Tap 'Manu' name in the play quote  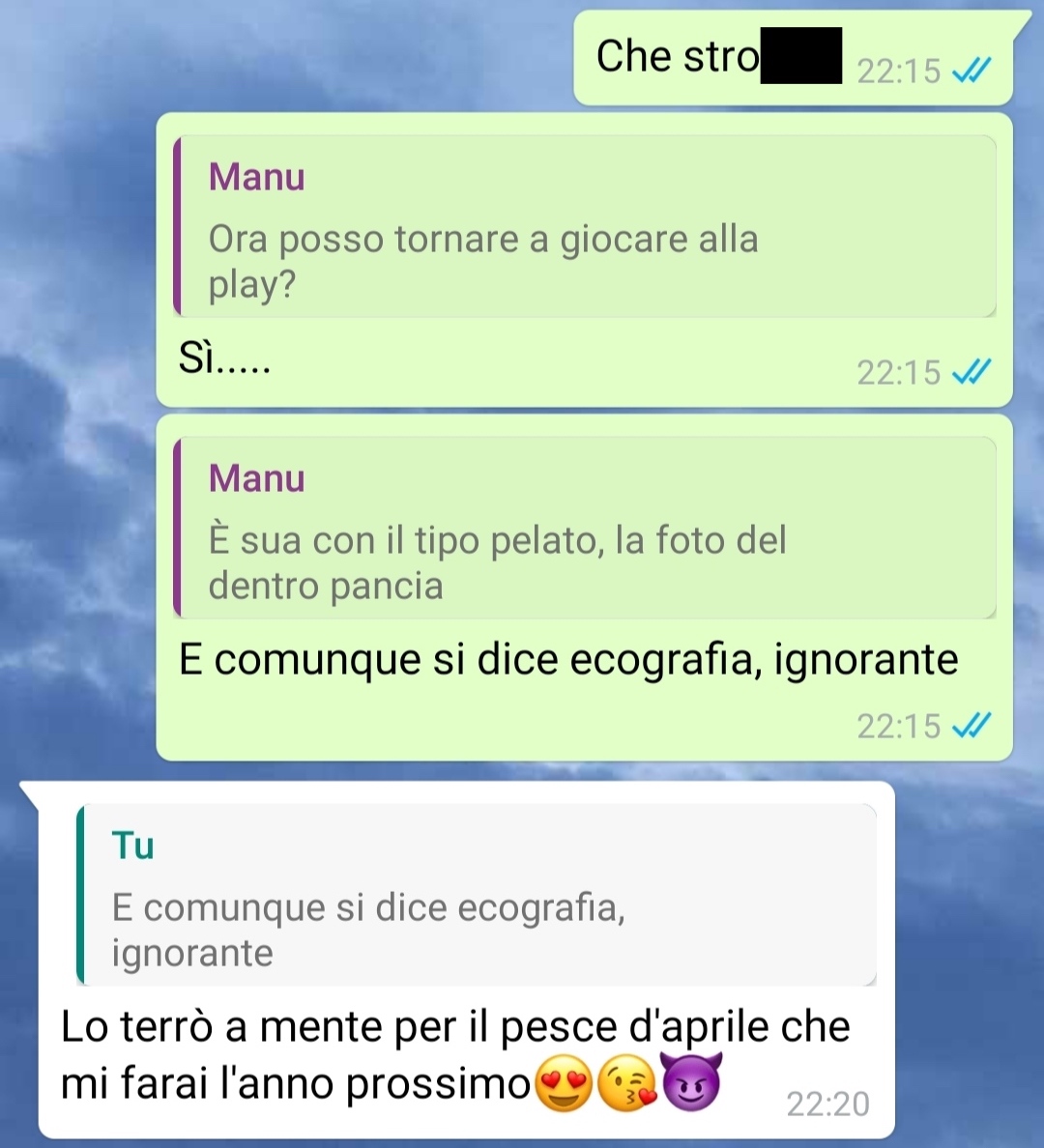(x=256, y=177)
